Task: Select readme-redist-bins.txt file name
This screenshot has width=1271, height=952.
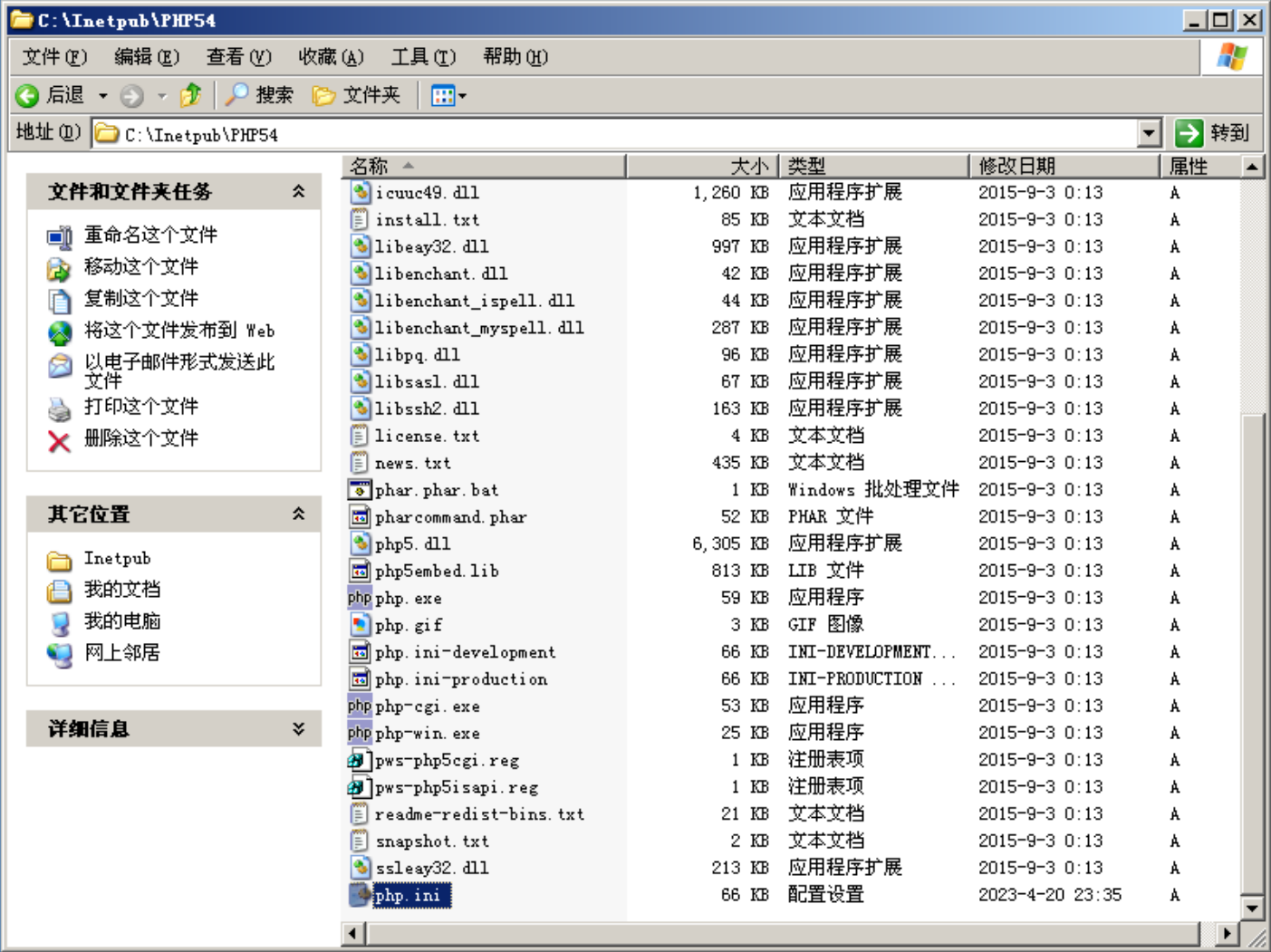Action: (480, 814)
